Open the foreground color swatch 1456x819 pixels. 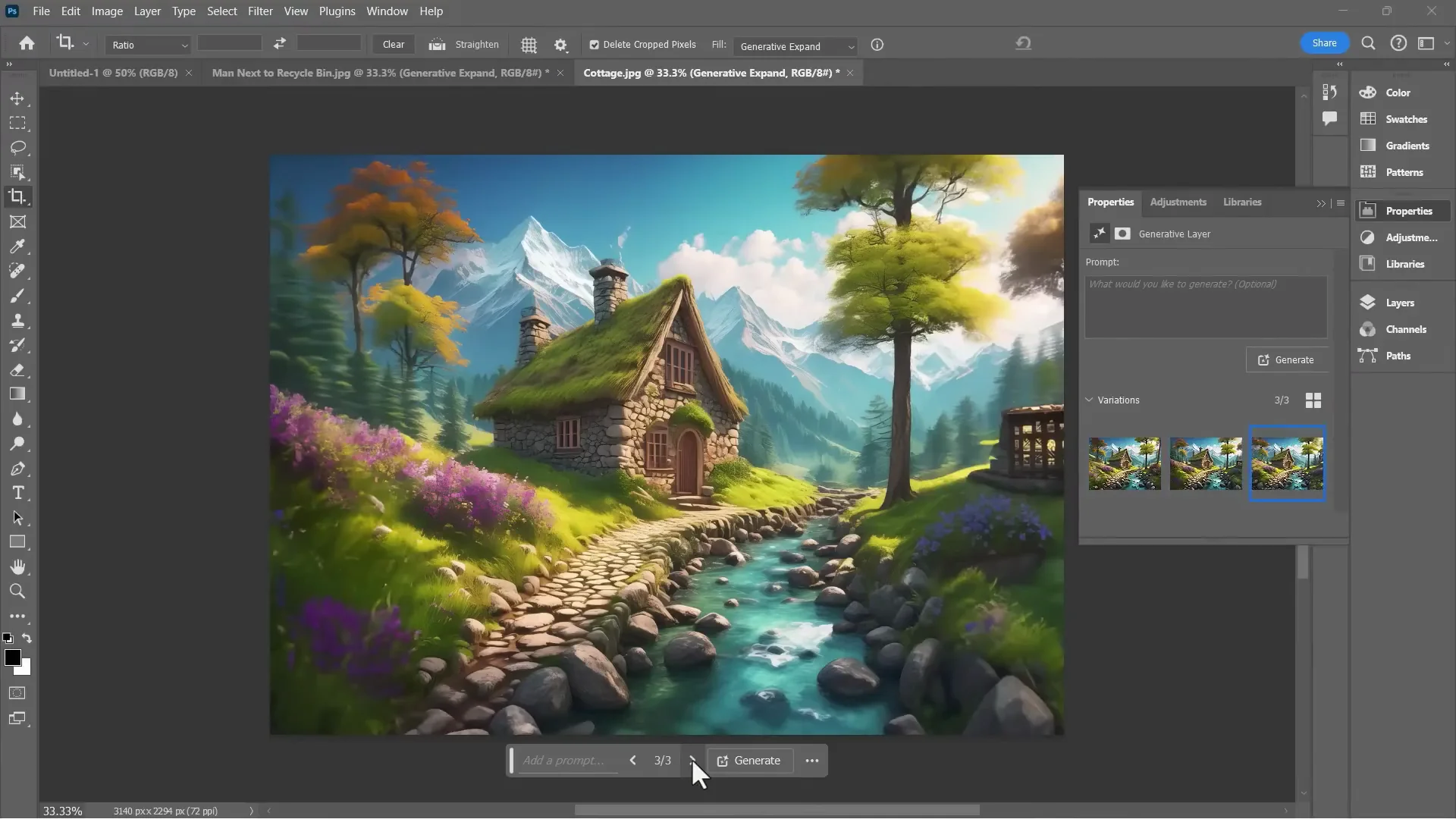pyautogui.click(x=13, y=659)
